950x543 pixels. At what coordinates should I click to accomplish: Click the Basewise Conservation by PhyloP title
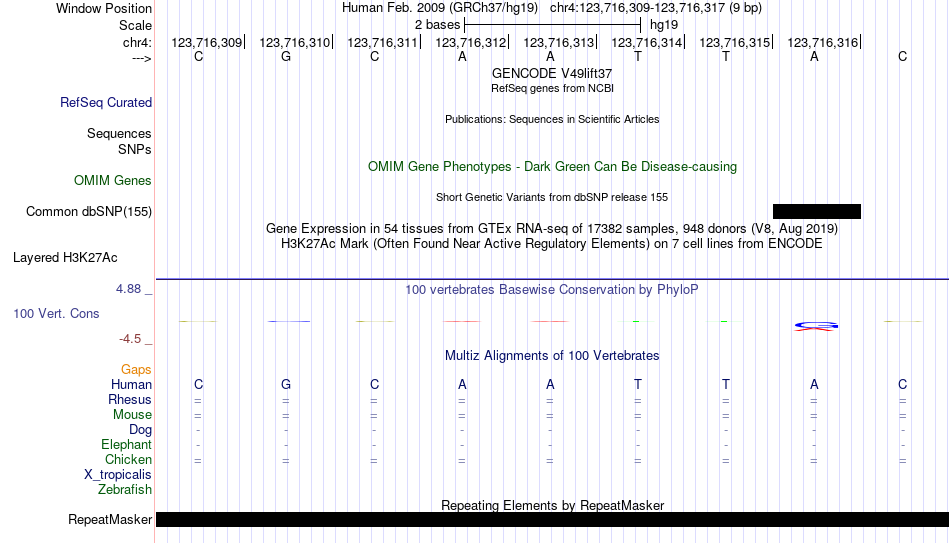551,290
